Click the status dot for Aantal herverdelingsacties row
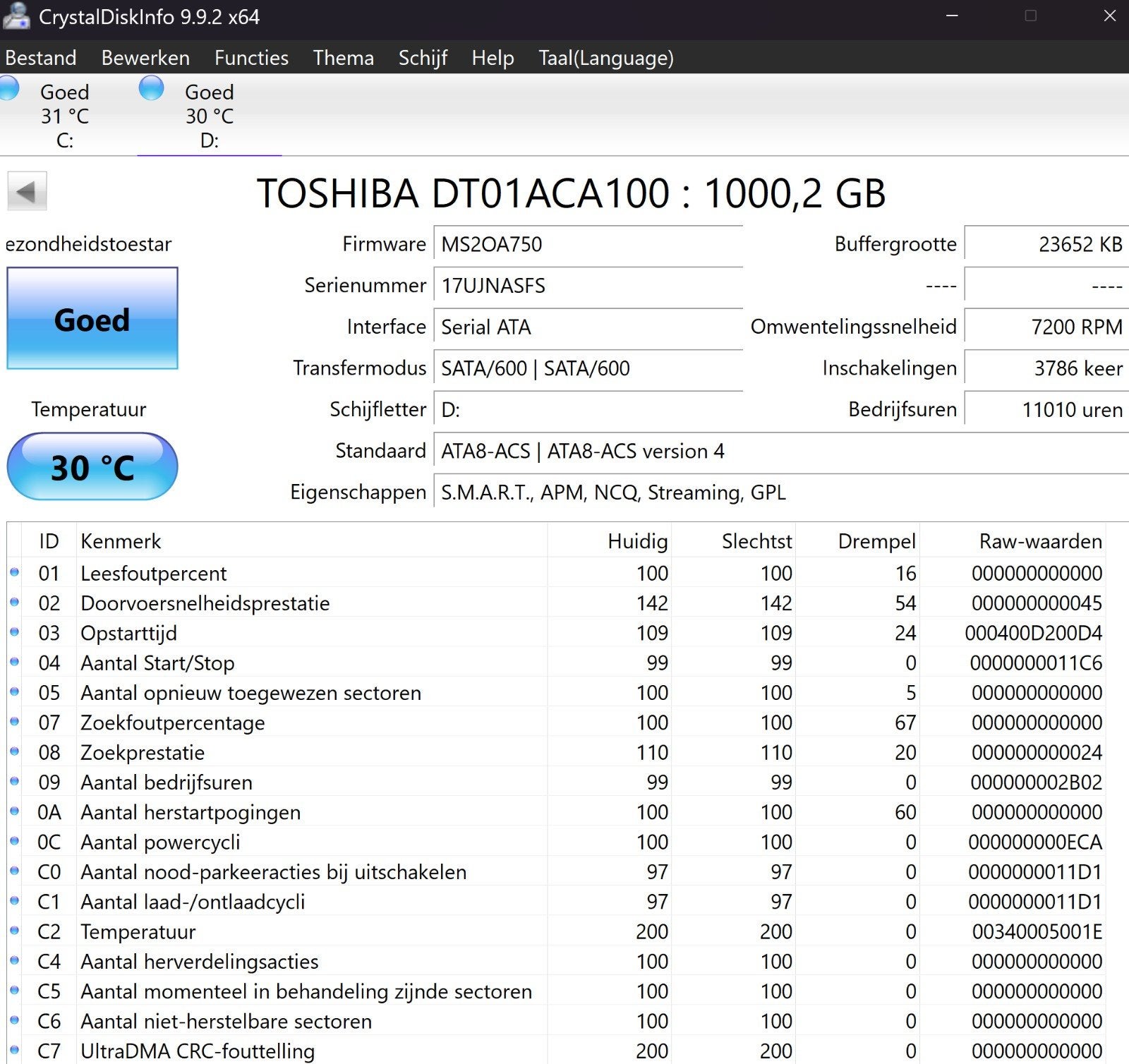 14,960
